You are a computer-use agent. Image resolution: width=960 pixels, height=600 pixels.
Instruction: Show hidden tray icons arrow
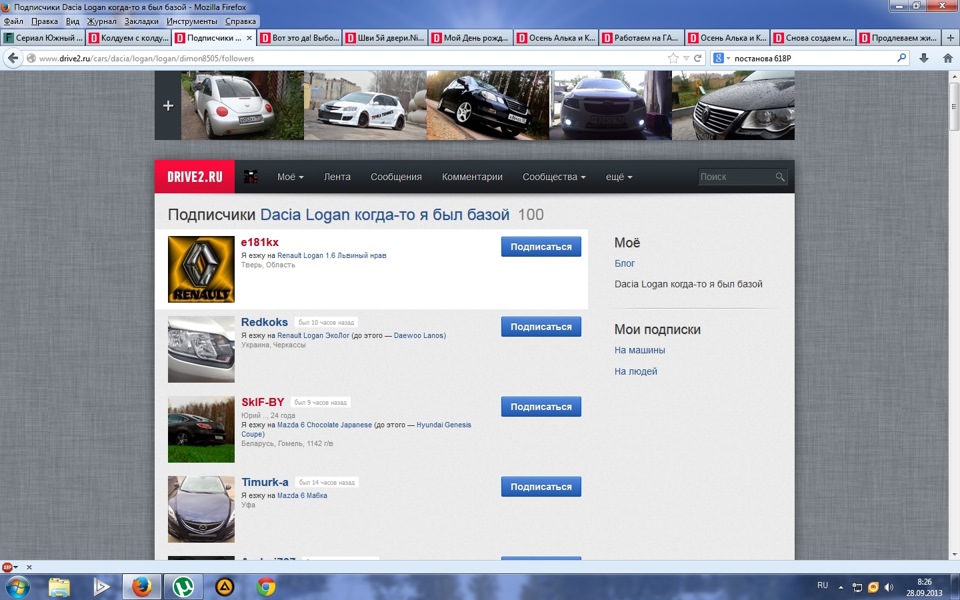pyautogui.click(x=841, y=587)
